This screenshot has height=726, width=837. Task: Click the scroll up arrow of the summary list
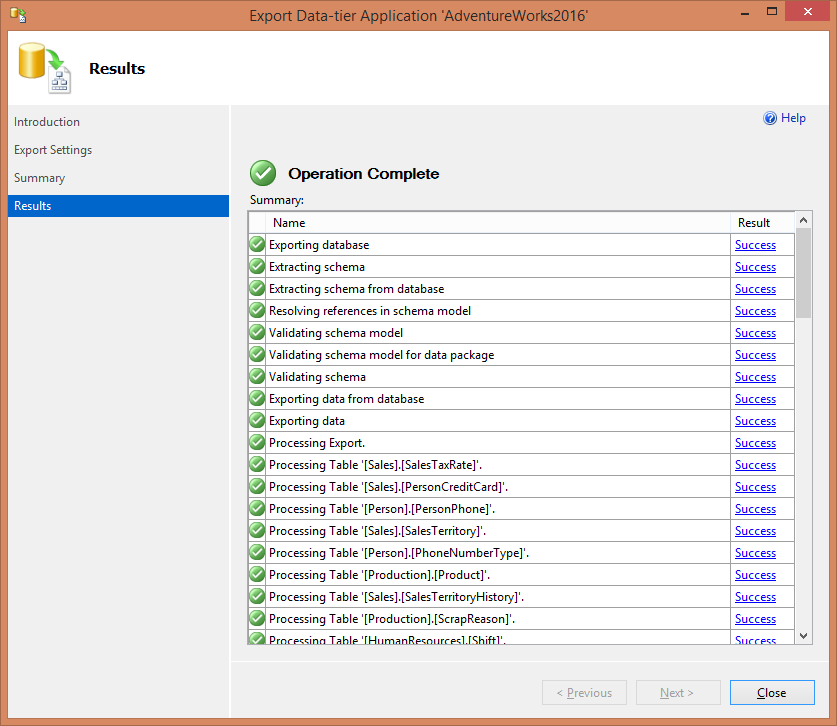tap(804, 222)
